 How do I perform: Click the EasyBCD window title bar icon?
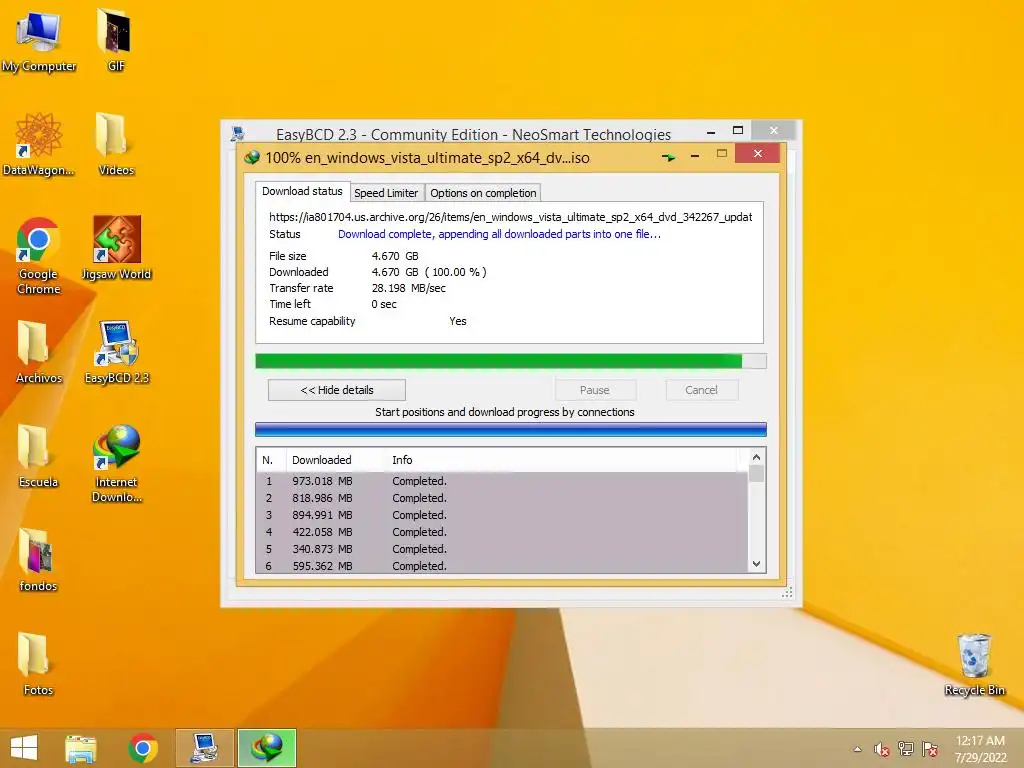pyautogui.click(x=238, y=134)
